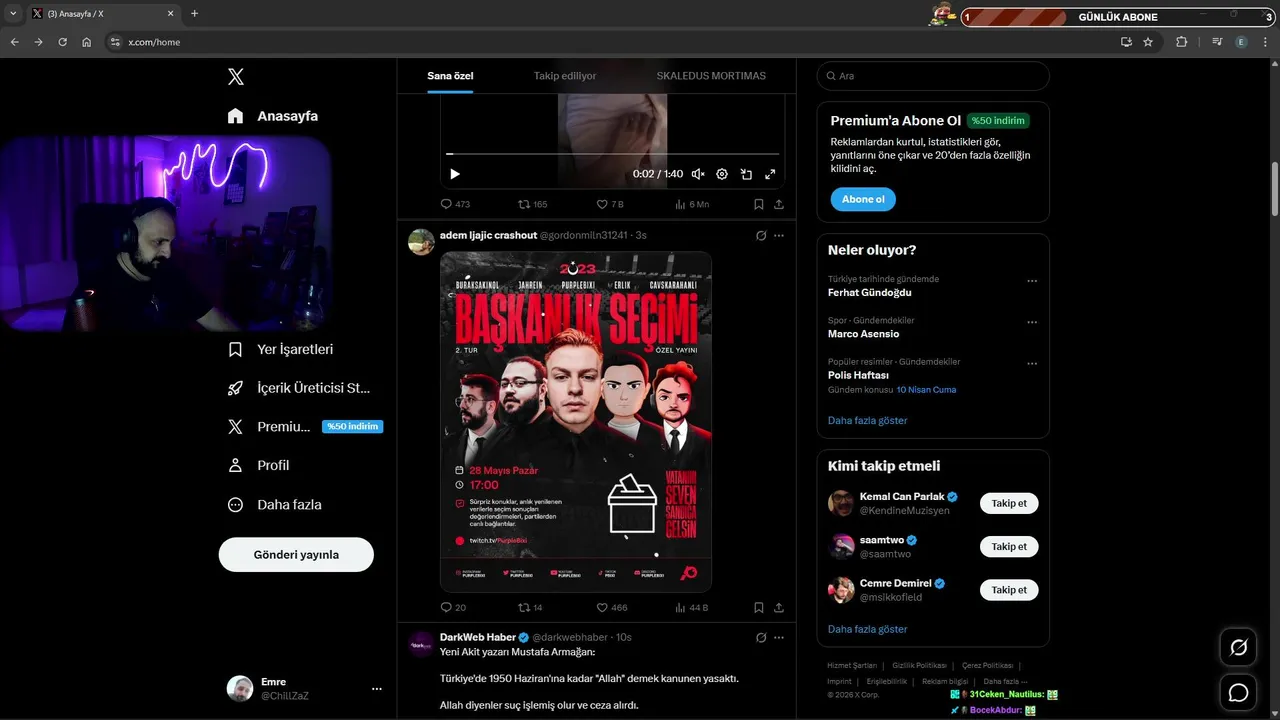Reload the page in Chrome

coord(63,42)
